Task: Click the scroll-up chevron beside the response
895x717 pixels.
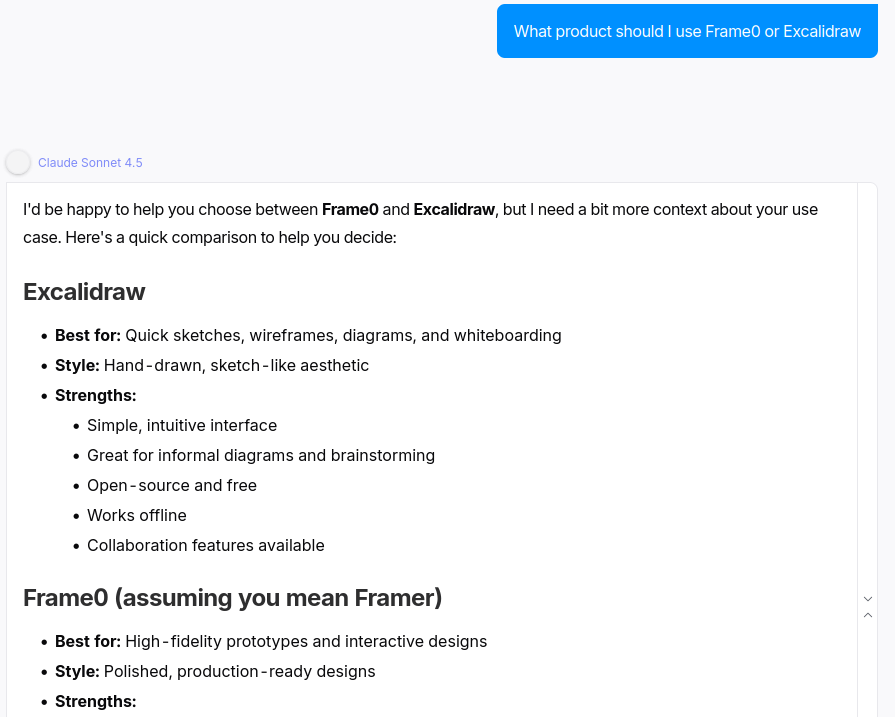Action: pos(868,615)
